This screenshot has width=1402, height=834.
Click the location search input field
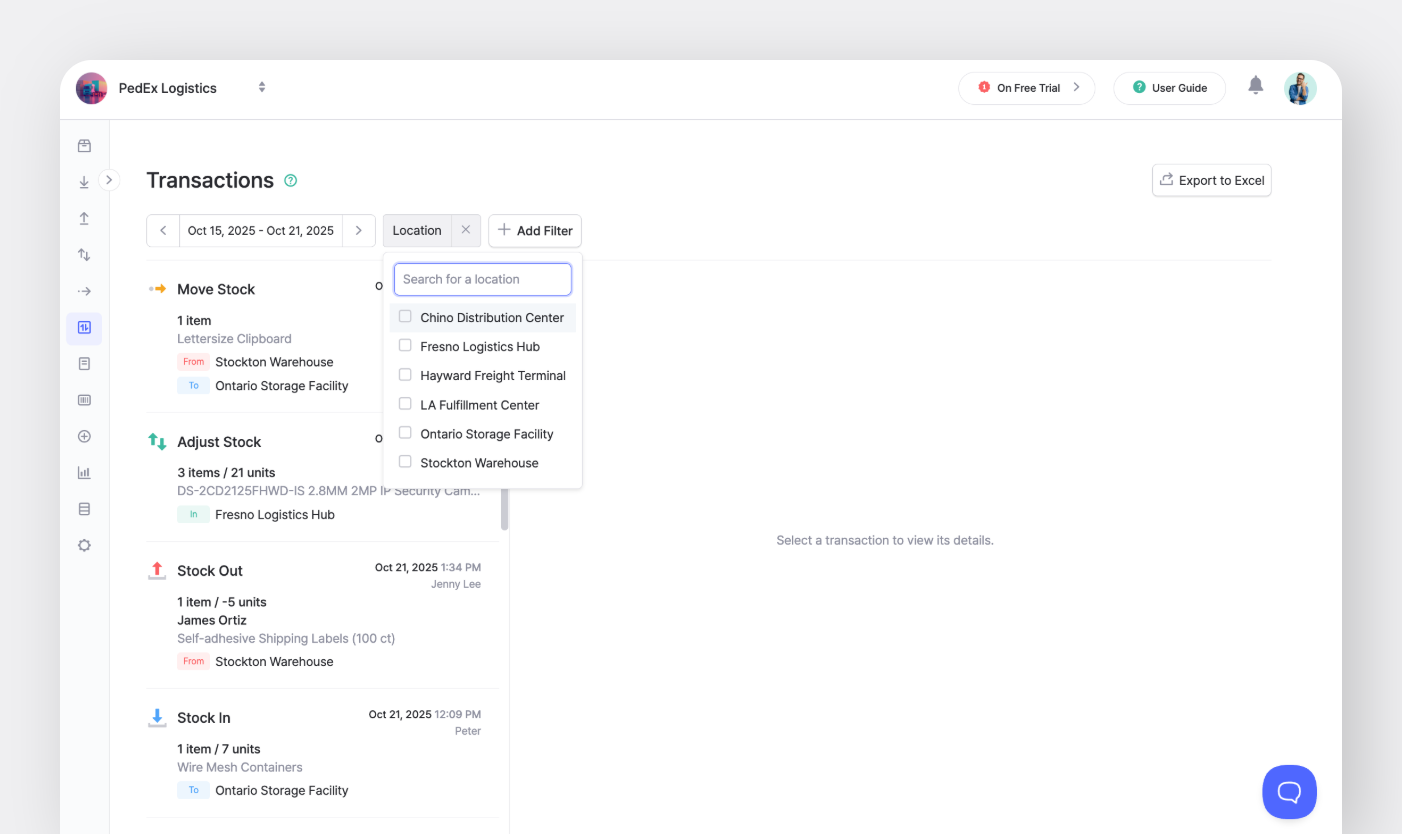pyautogui.click(x=482, y=279)
